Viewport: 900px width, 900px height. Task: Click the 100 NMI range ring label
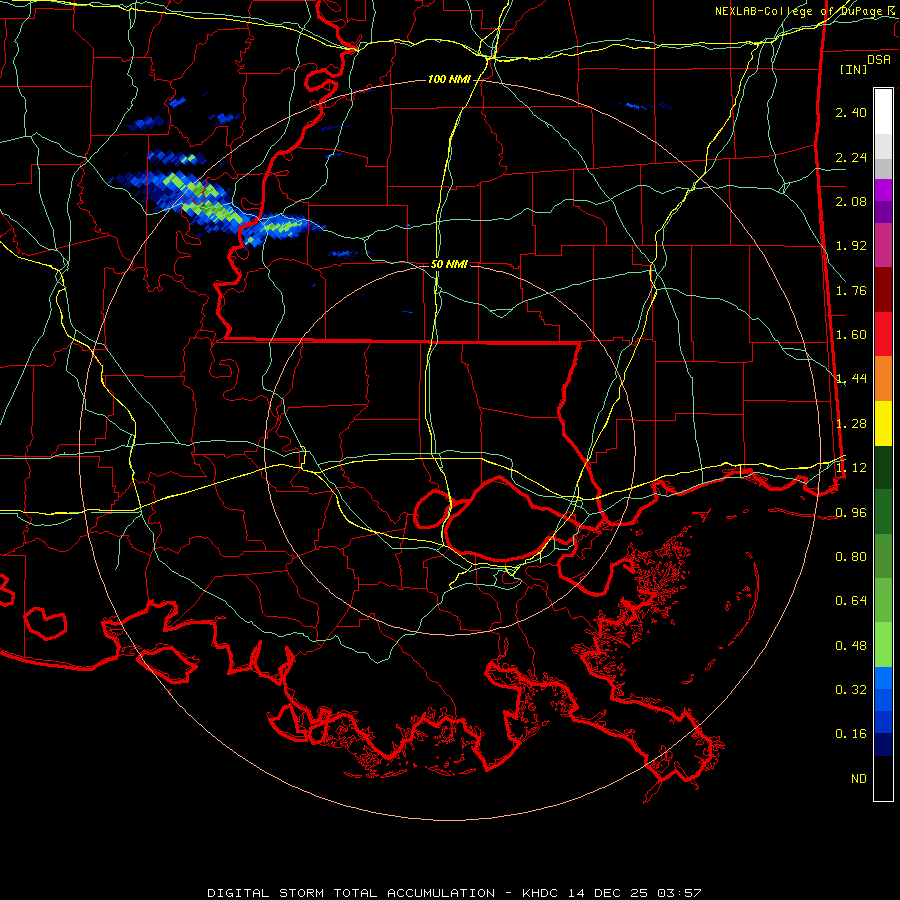point(449,79)
